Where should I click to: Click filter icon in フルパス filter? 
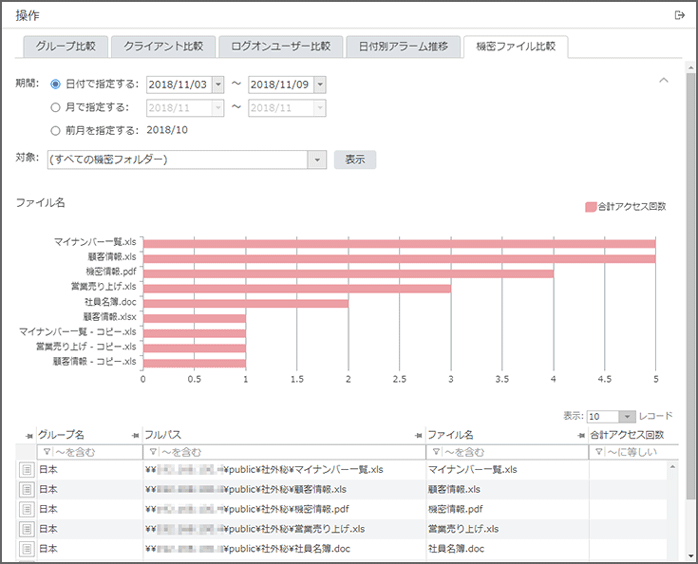click(153, 452)
